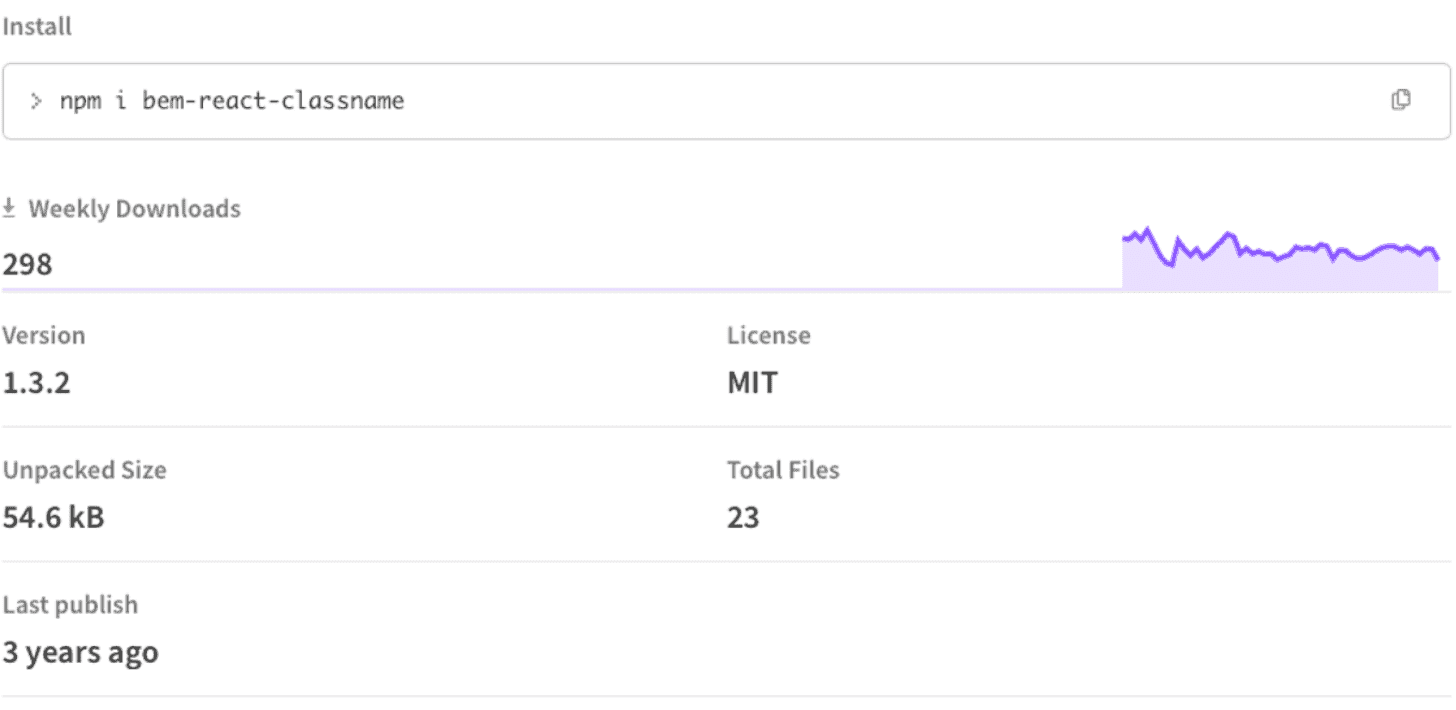The width and height of the screenshot is (1456, 710).
Task: Click the npm i bem-react-classname command text
Action: pyautogui.click(x=231, y=101)
